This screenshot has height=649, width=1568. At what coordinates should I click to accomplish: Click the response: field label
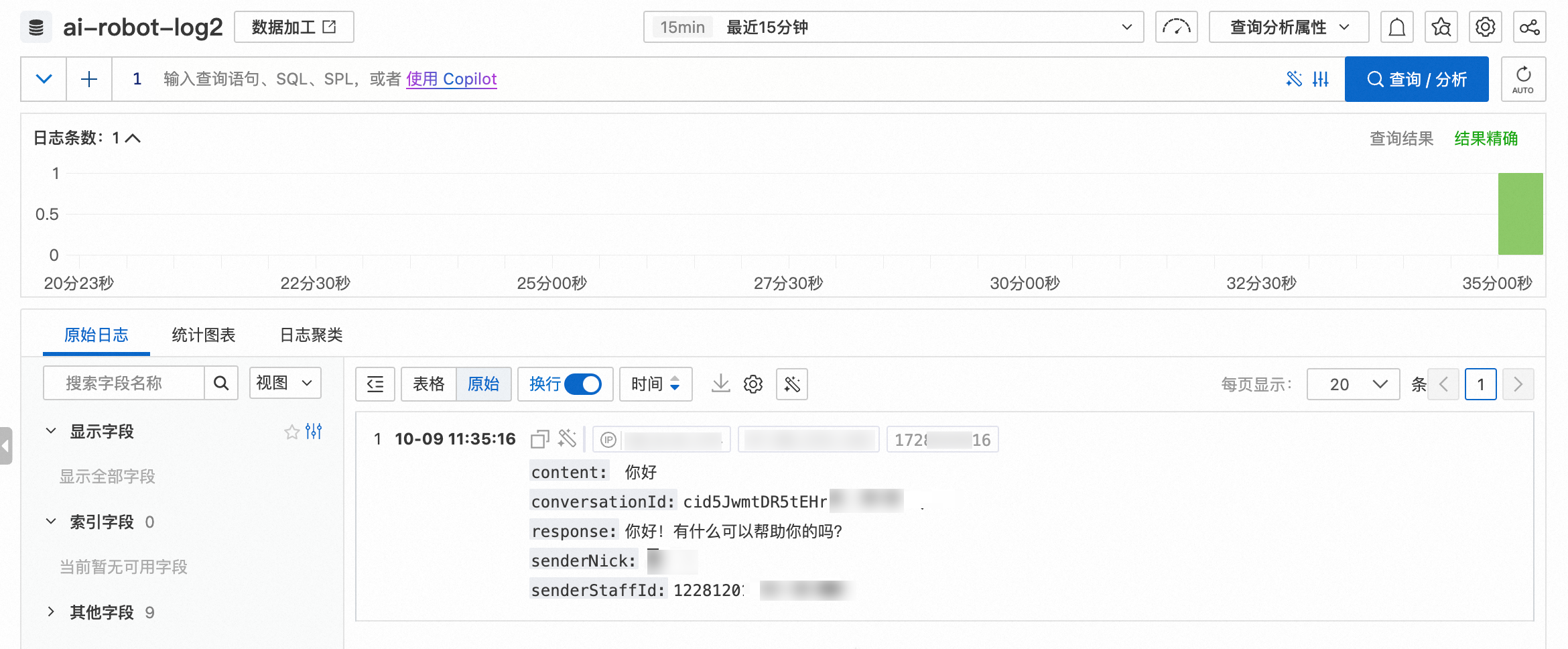coord(574,531)
